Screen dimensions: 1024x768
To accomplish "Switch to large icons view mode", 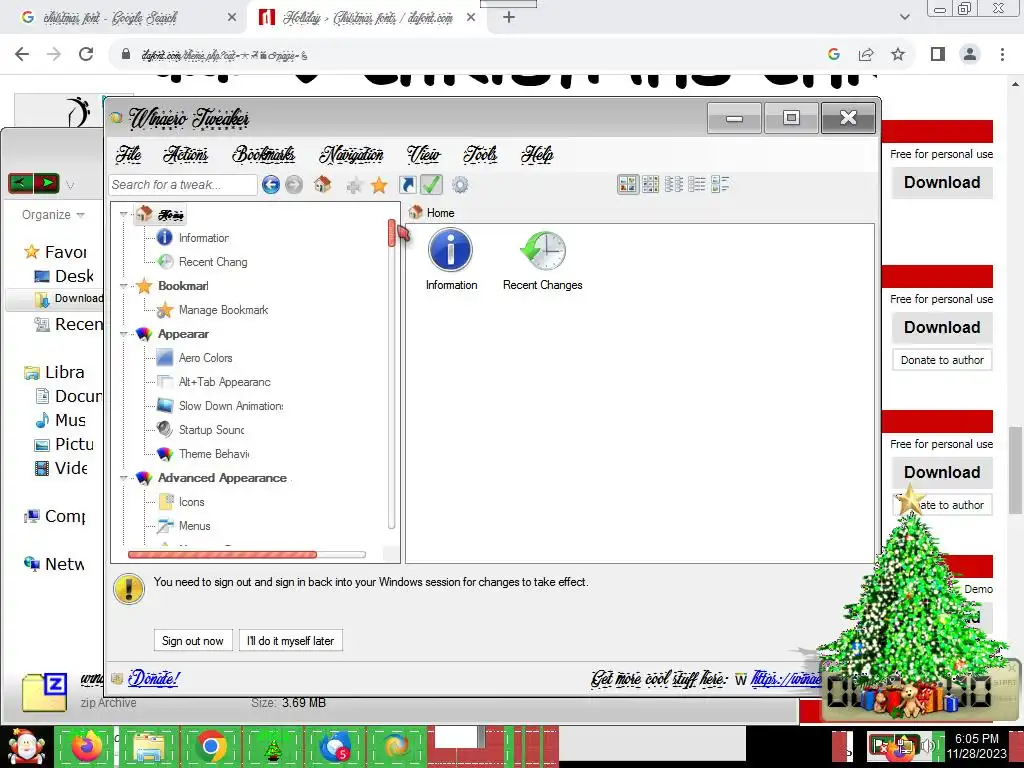I will click(627, 185).
